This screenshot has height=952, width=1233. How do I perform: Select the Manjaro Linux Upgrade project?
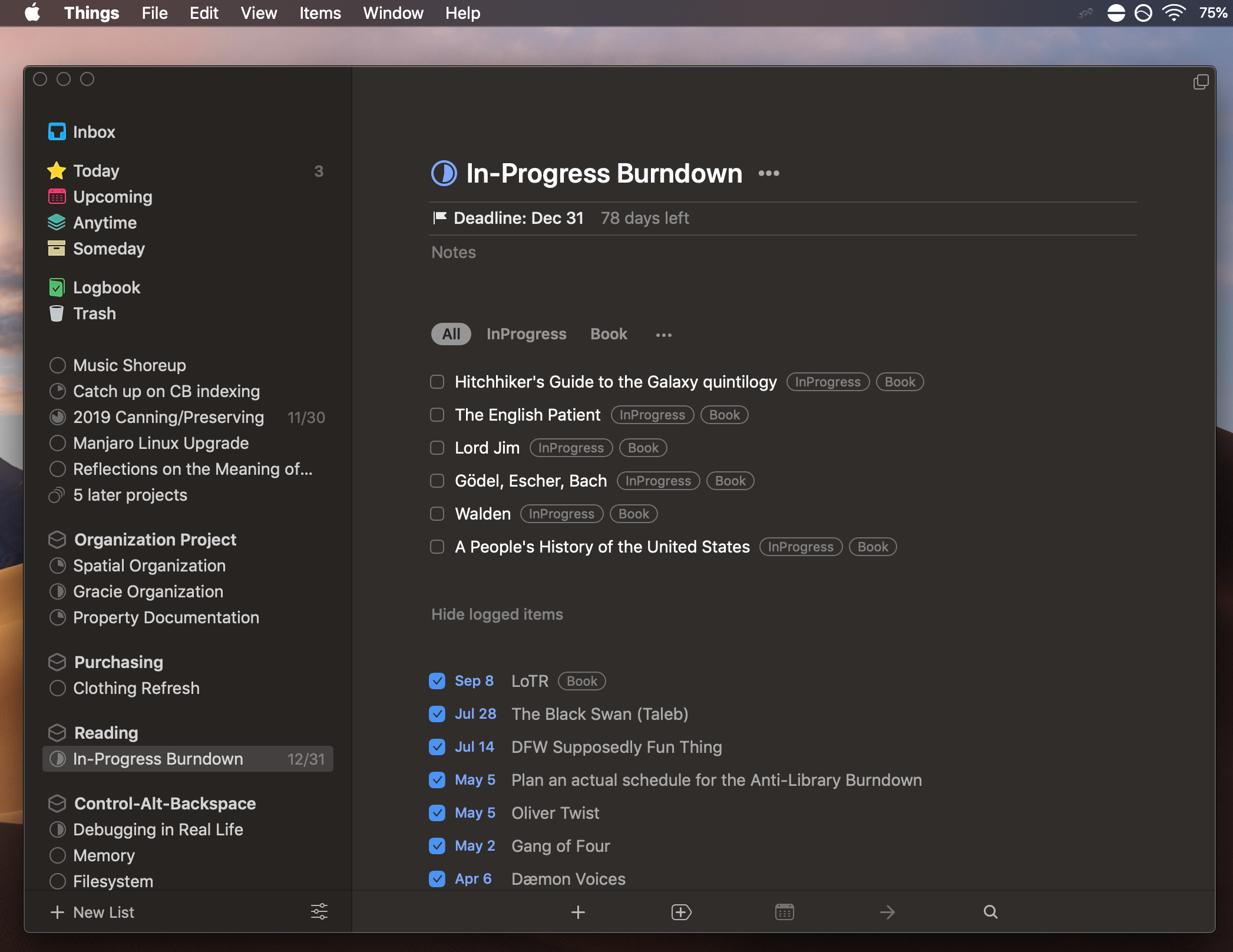[x=187, y=443]
